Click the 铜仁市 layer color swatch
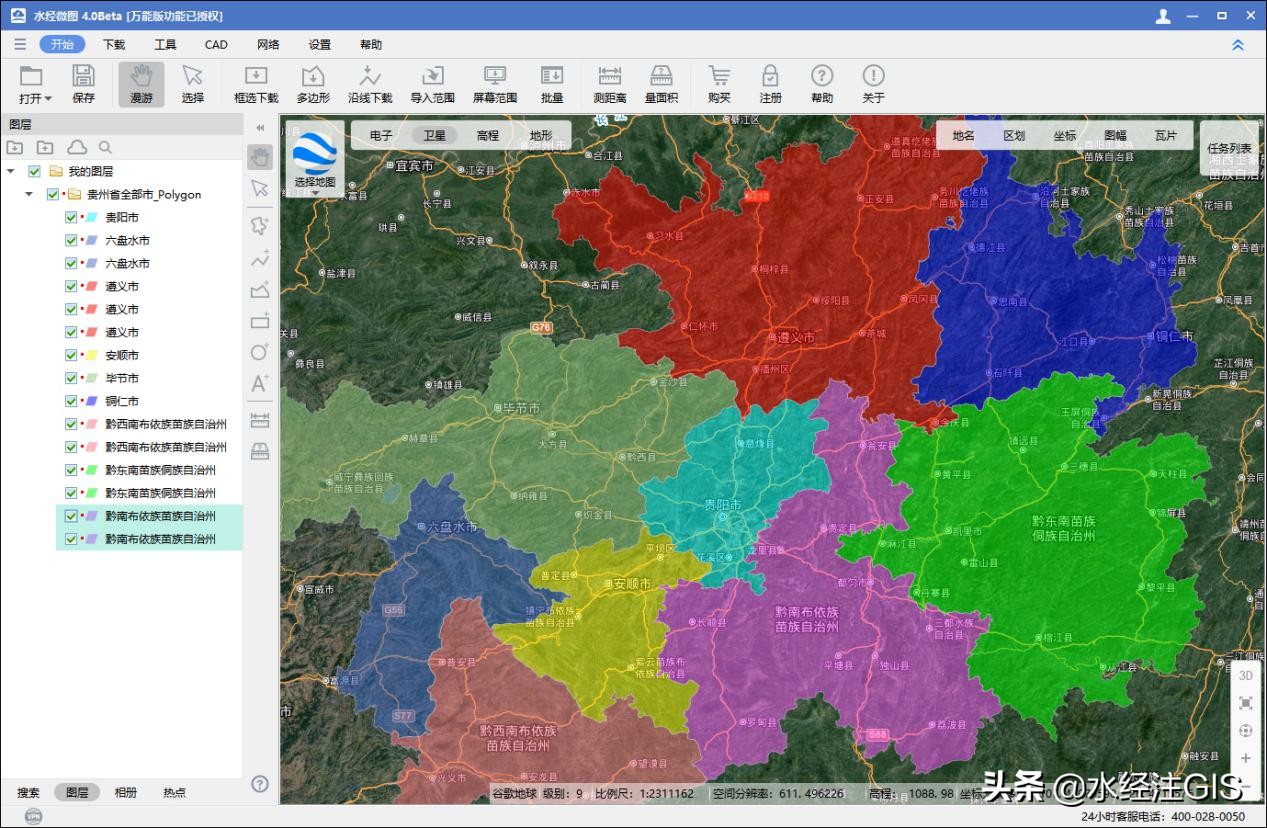Screen dimensions: 1267x828 point(90,402)
